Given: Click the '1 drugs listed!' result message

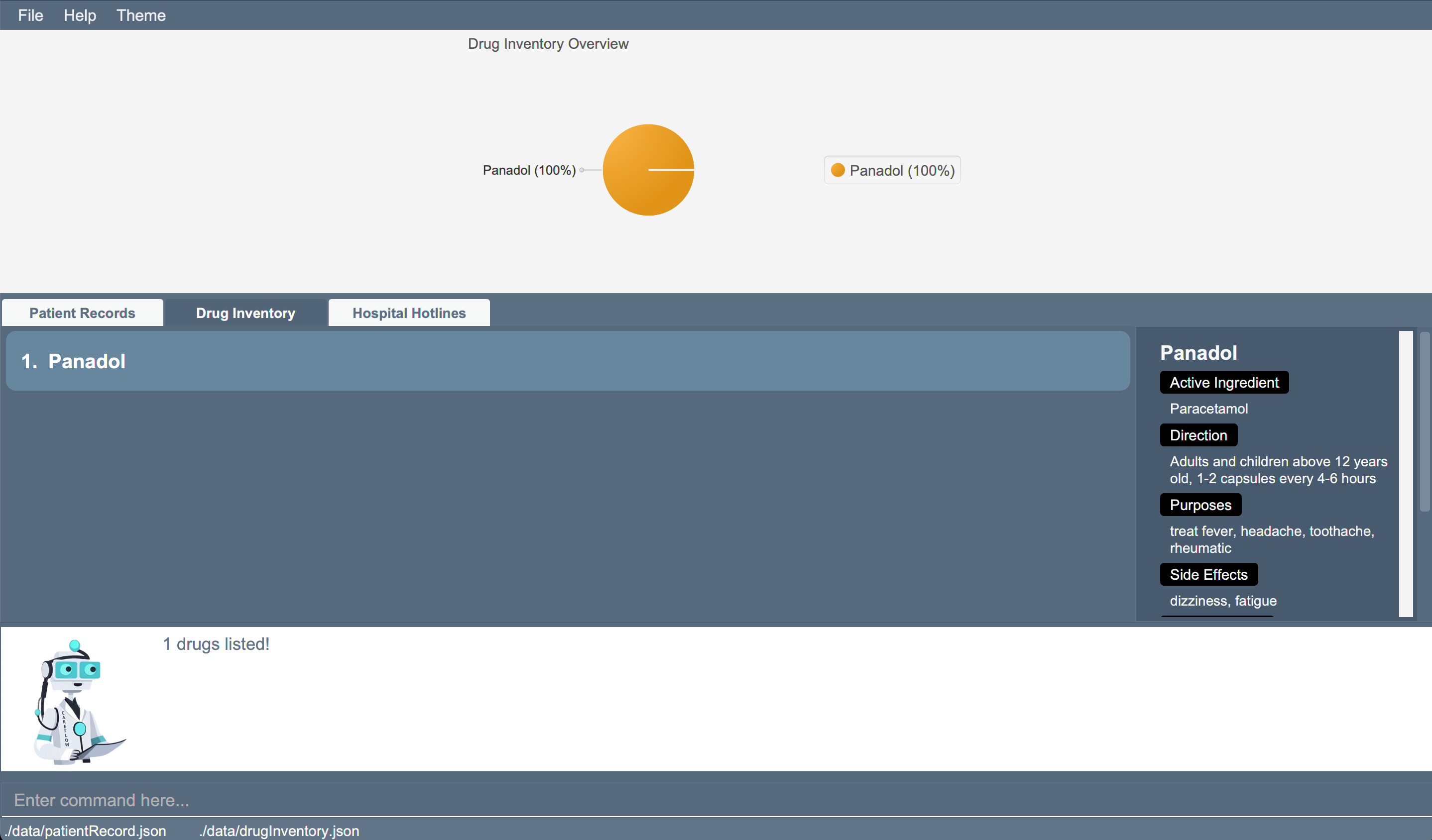Looking at the screenshot, I should click(x=216, y=644).
